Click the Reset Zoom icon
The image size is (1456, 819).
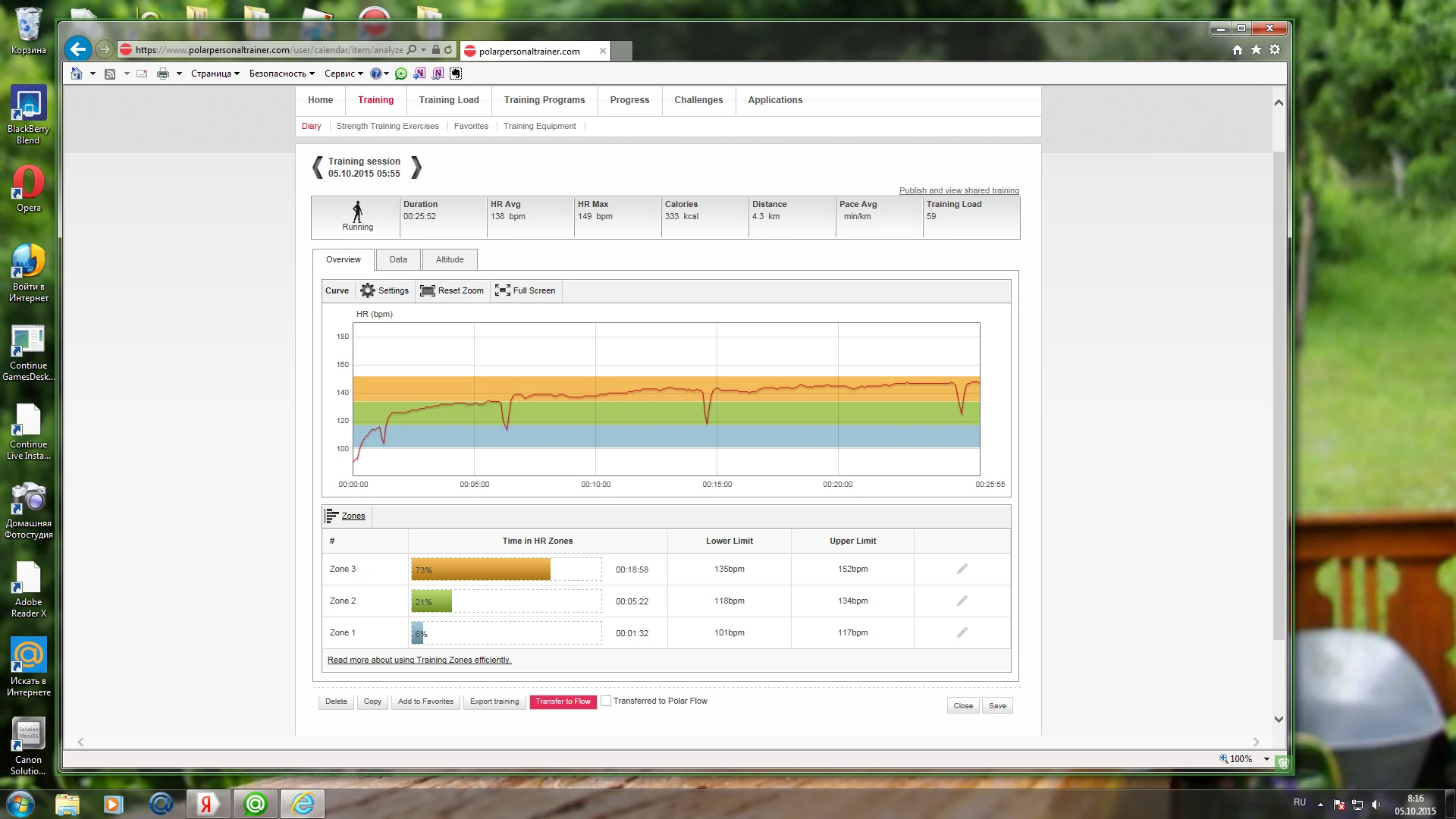click(x=428, y=290)
